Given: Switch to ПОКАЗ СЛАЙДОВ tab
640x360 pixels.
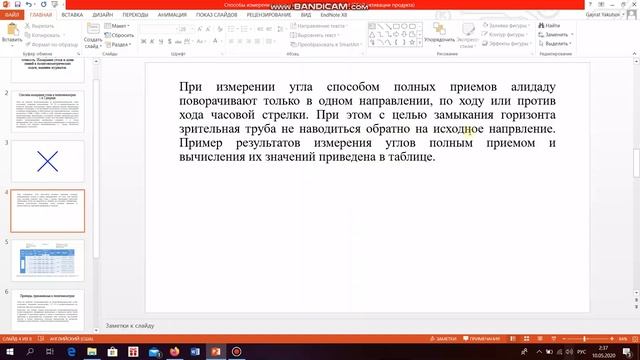Looking at the screenshot, I should [216, 15].
